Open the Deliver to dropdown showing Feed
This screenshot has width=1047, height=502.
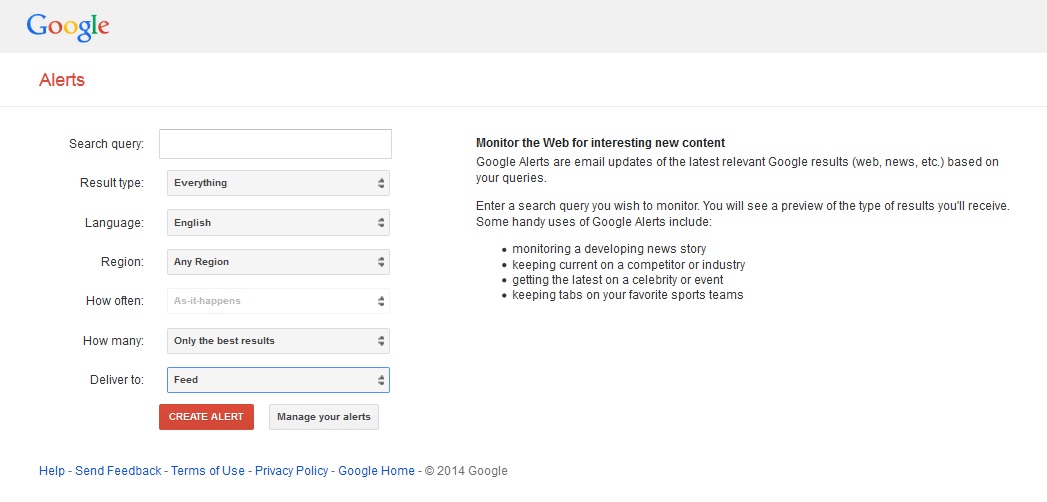tap(278, 380)
